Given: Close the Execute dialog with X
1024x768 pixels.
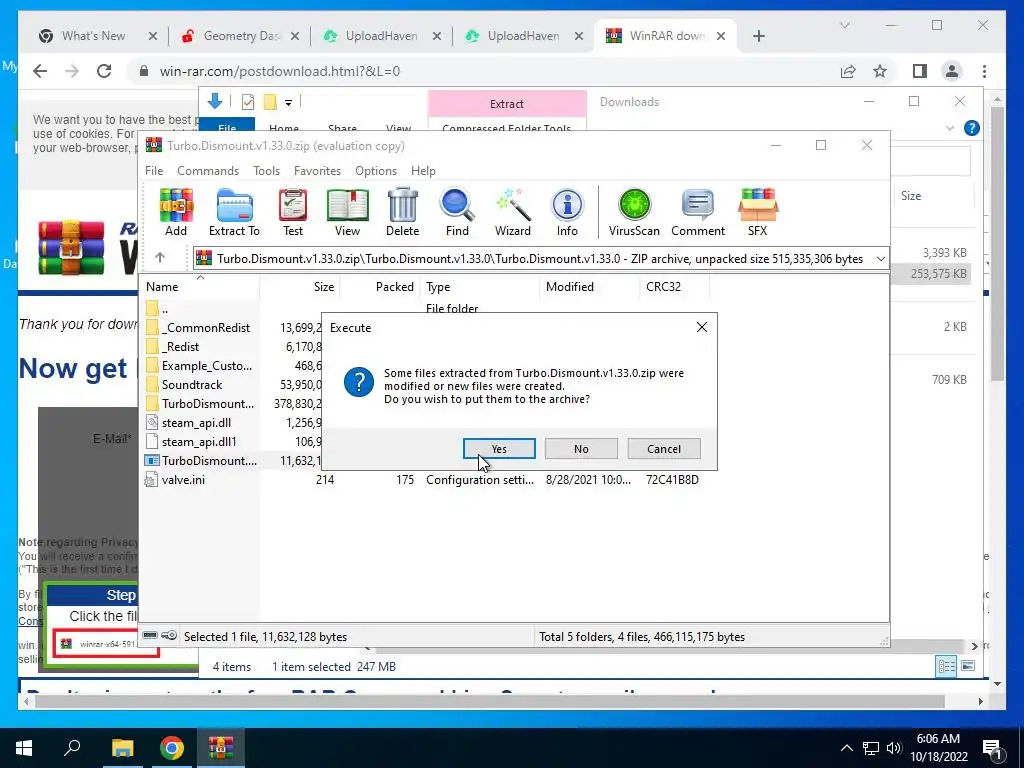Looking at the screenshot, I should tap(701, 327).
